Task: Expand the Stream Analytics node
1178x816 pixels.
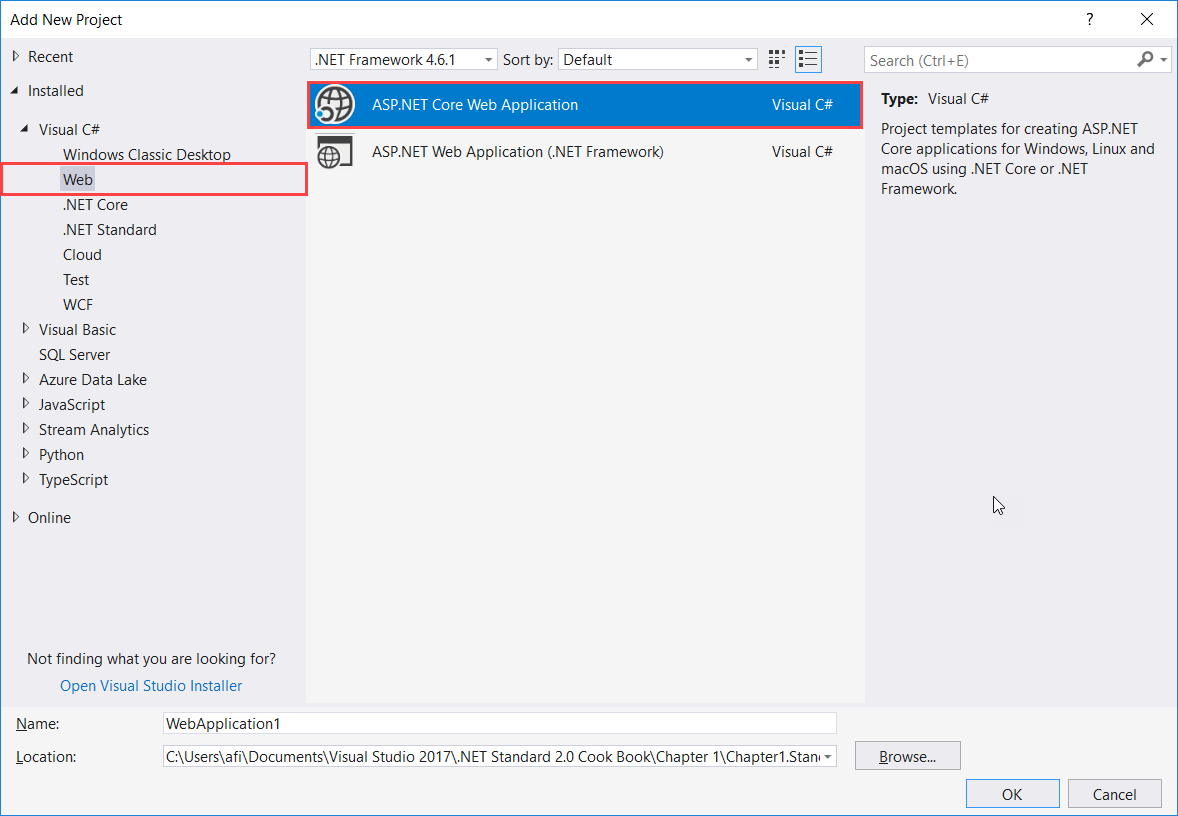Action: coord(26,429)
